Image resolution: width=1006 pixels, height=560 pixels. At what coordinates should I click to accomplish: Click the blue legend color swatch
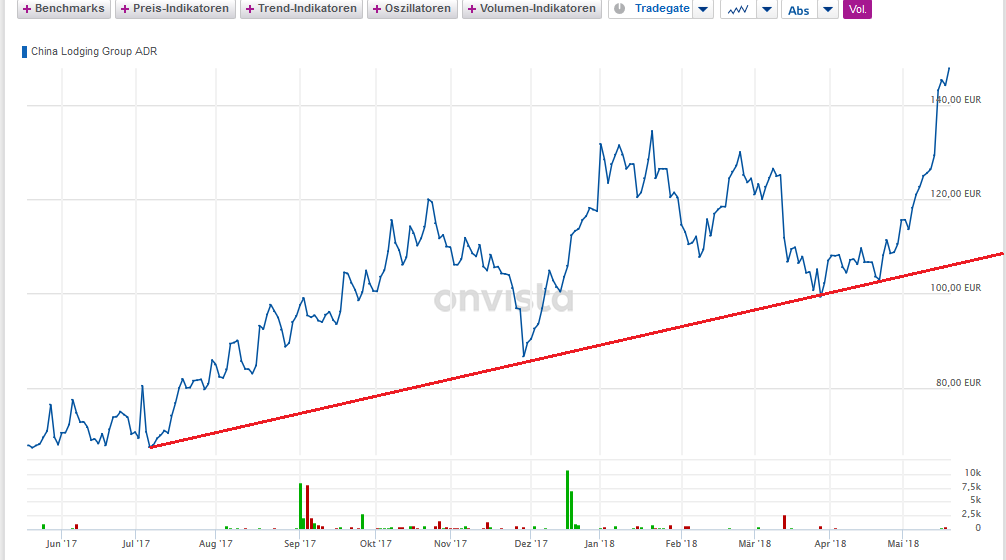25,51
